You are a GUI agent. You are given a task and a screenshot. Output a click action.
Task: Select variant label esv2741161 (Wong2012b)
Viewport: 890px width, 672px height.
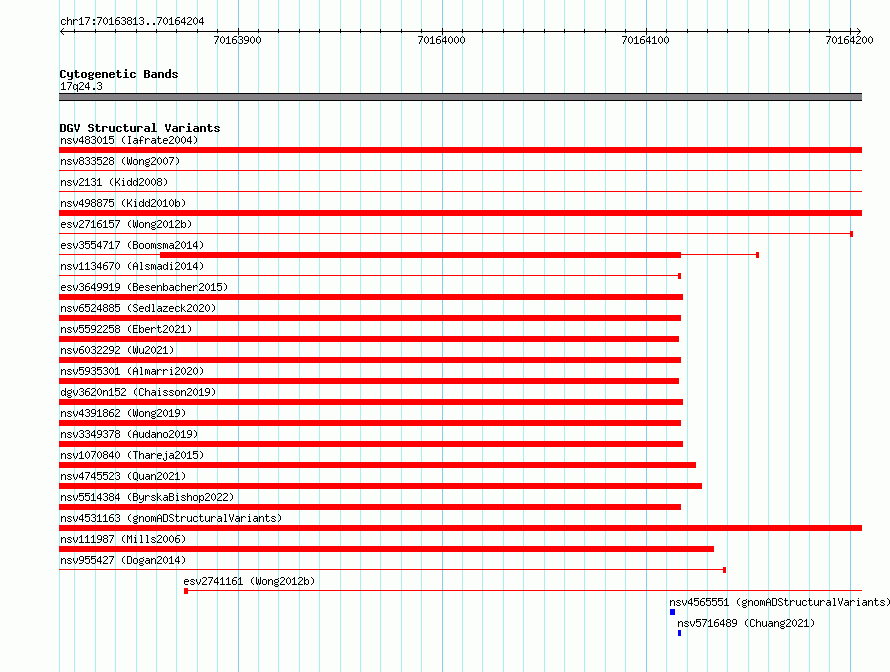[249, 581]
